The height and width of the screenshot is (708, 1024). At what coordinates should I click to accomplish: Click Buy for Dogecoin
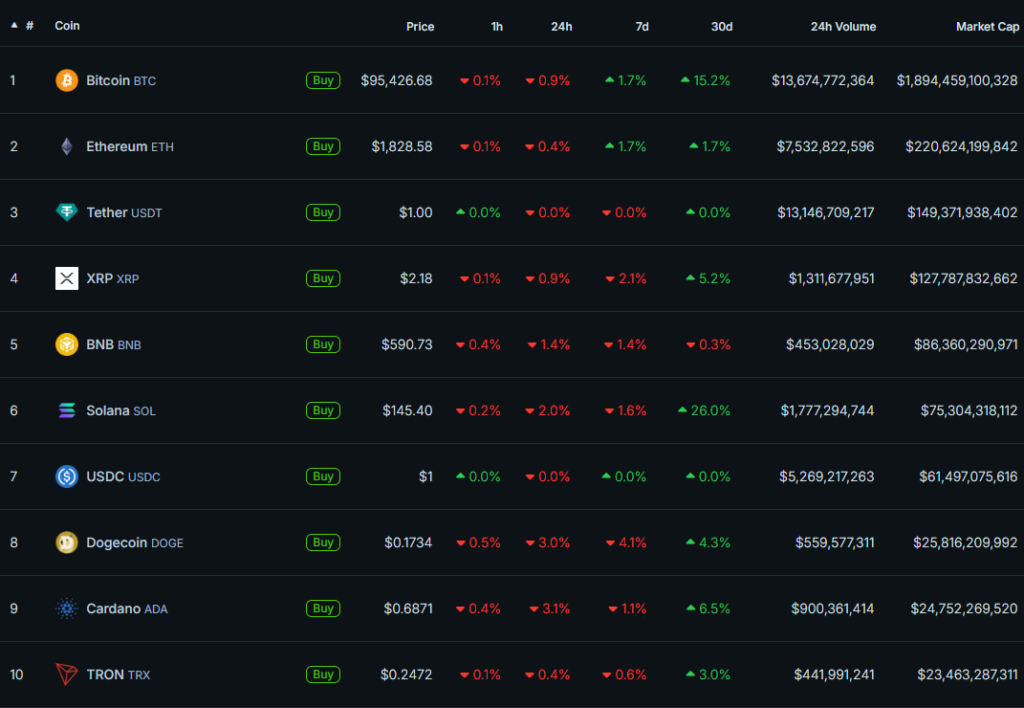tap(322, 542)
